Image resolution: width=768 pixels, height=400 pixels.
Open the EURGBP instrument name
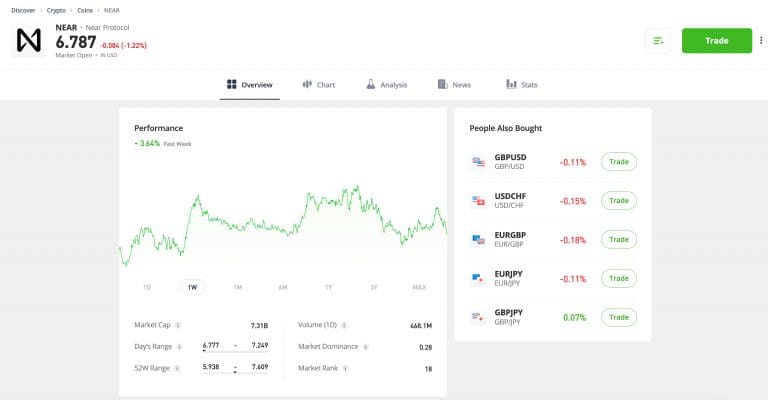[x=510, y=235]
